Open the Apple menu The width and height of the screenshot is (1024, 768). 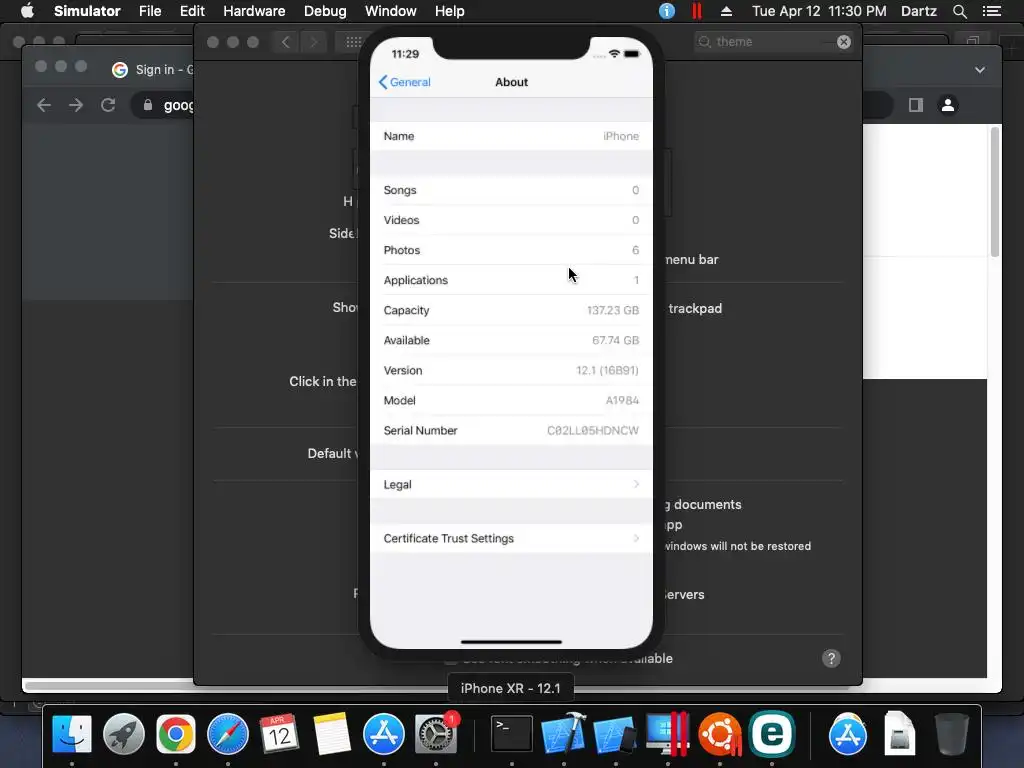(x=27, y=11)
